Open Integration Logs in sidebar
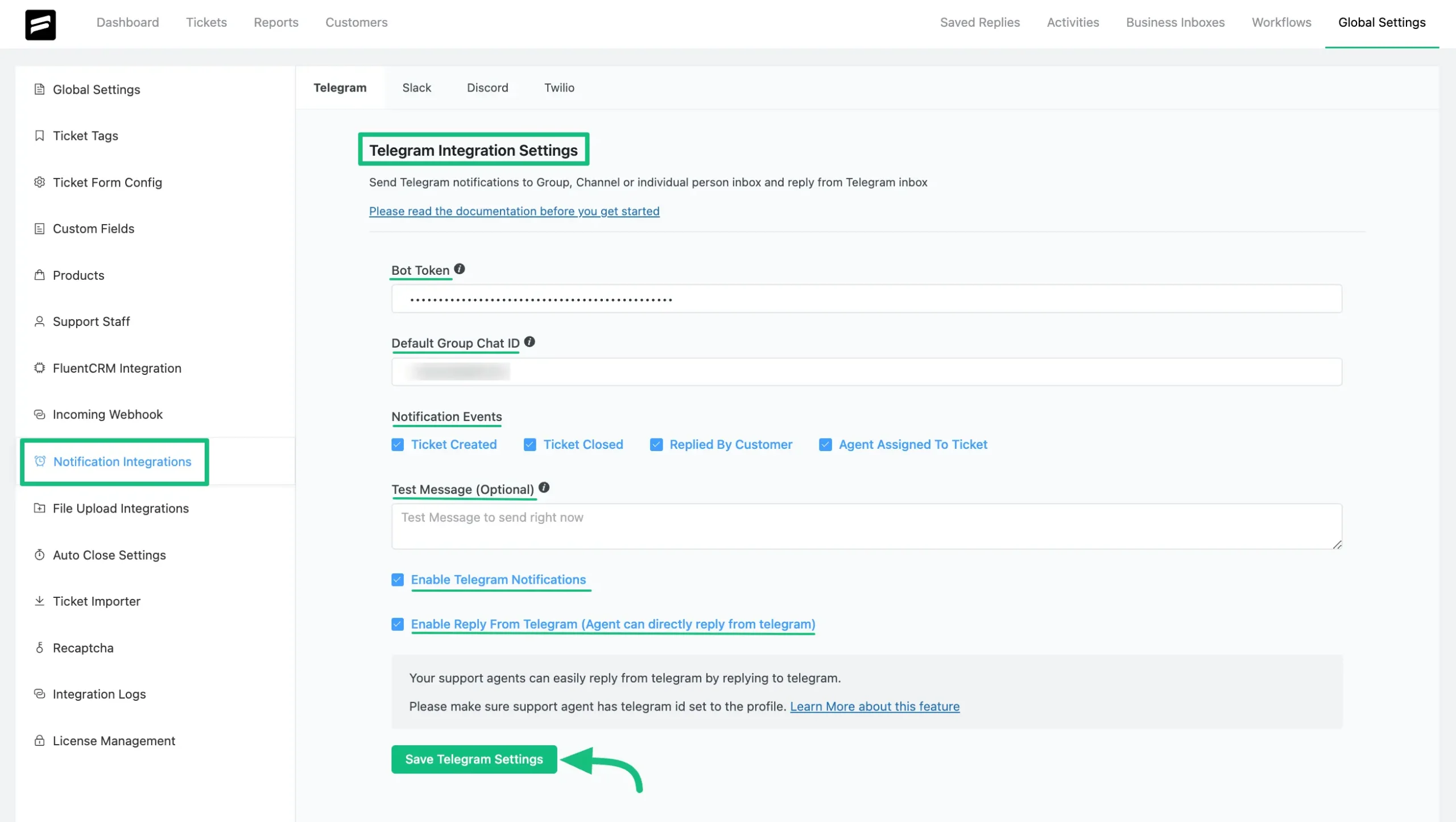The image size is (1456, 822). pyautogui.click(x=100, y=694)
